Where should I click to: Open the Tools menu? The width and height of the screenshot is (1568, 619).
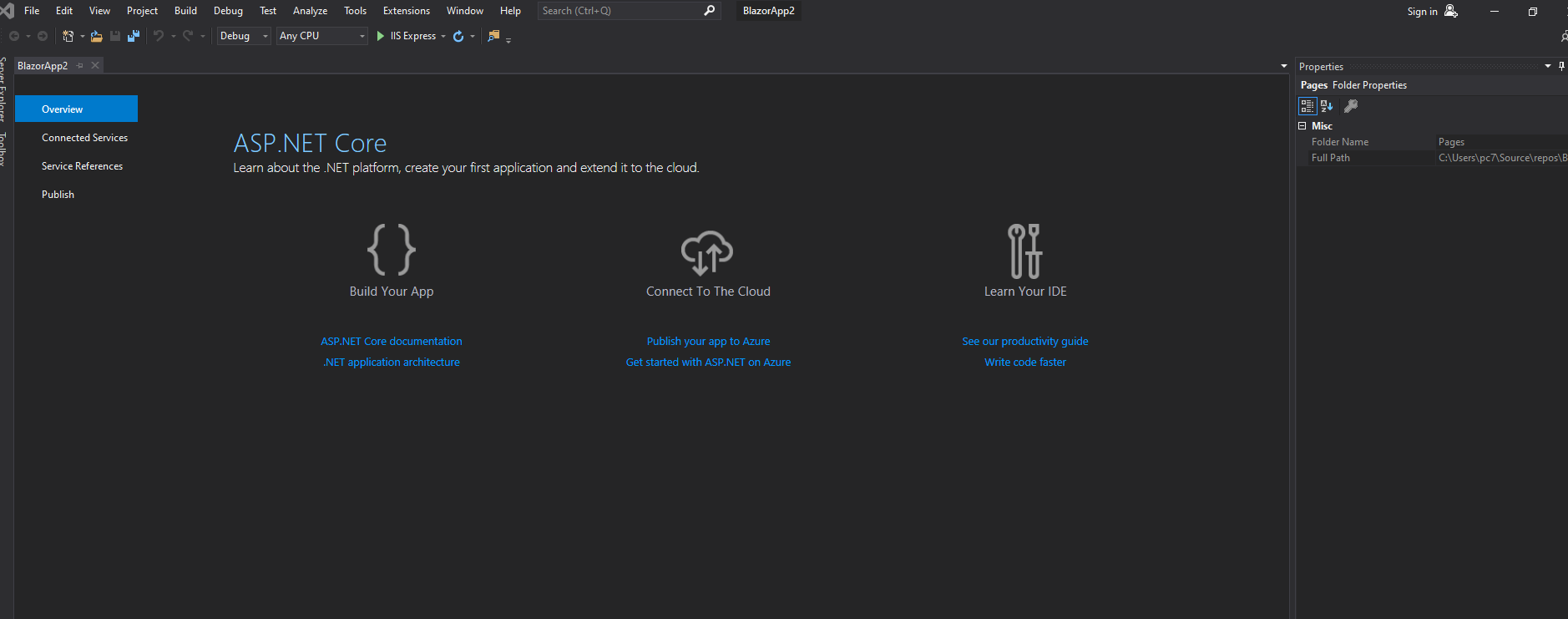pyautogui.click(x=355, y=11)
